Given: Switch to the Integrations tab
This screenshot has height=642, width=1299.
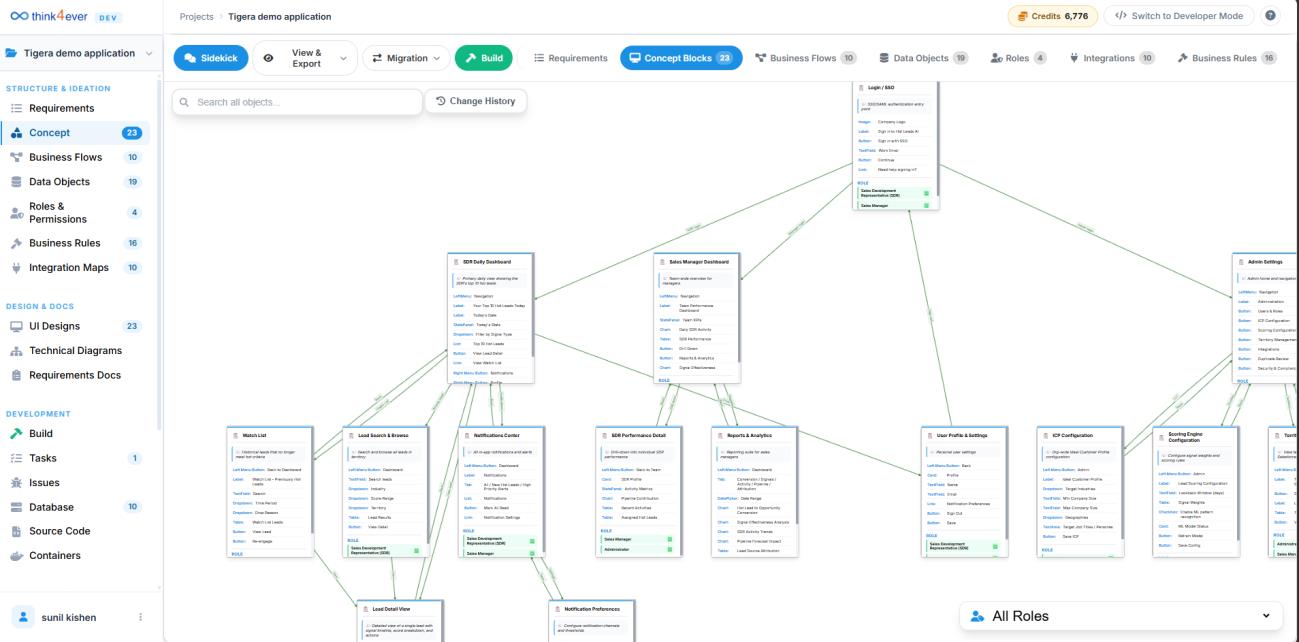Looking at the screenshot, I should [1112, 58].
